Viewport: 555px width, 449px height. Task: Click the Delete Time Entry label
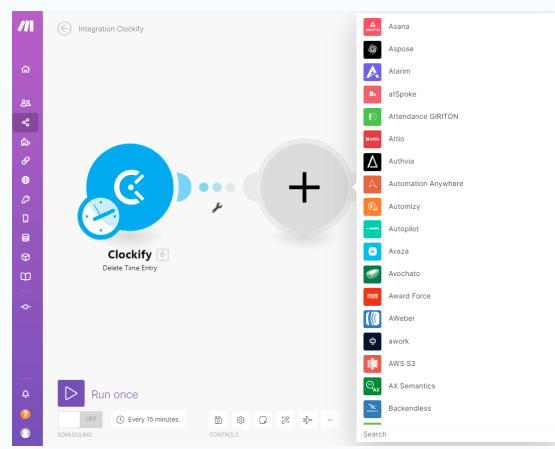(130, 268)
